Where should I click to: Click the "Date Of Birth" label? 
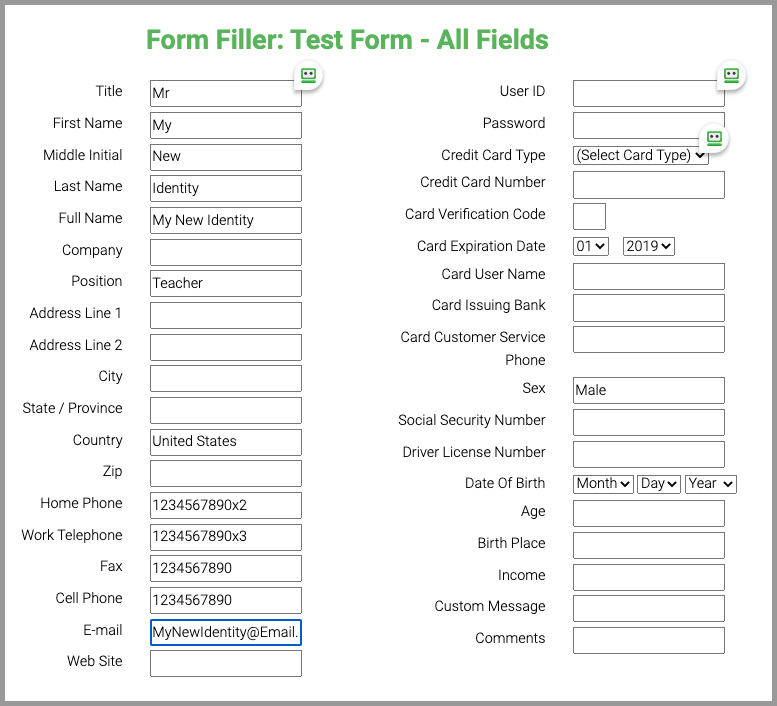pos(505,483)
